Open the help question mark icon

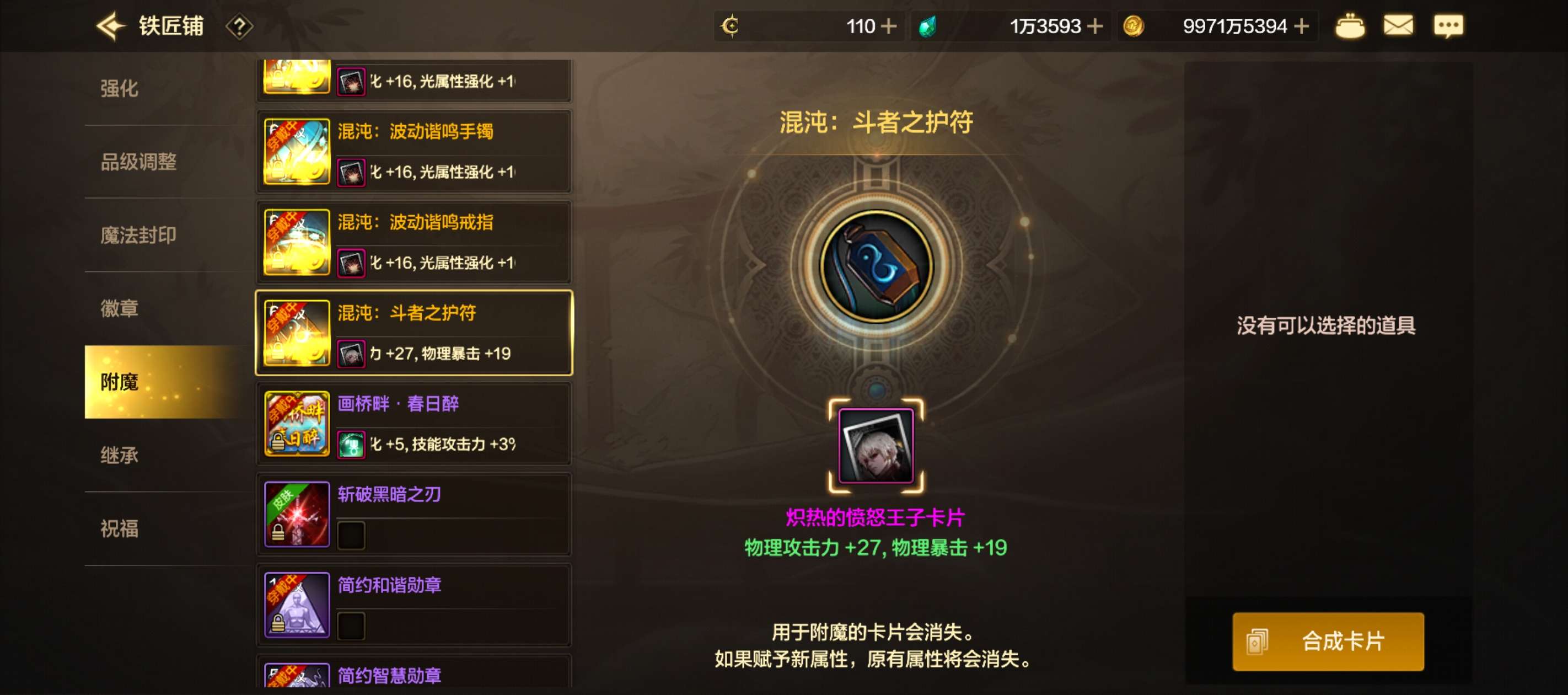(239, 27)
